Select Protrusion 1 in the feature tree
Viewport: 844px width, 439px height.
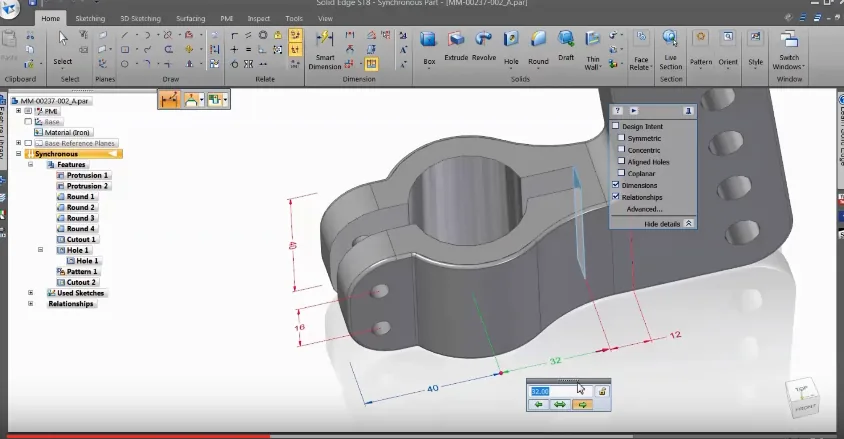[x=82, y=175]
